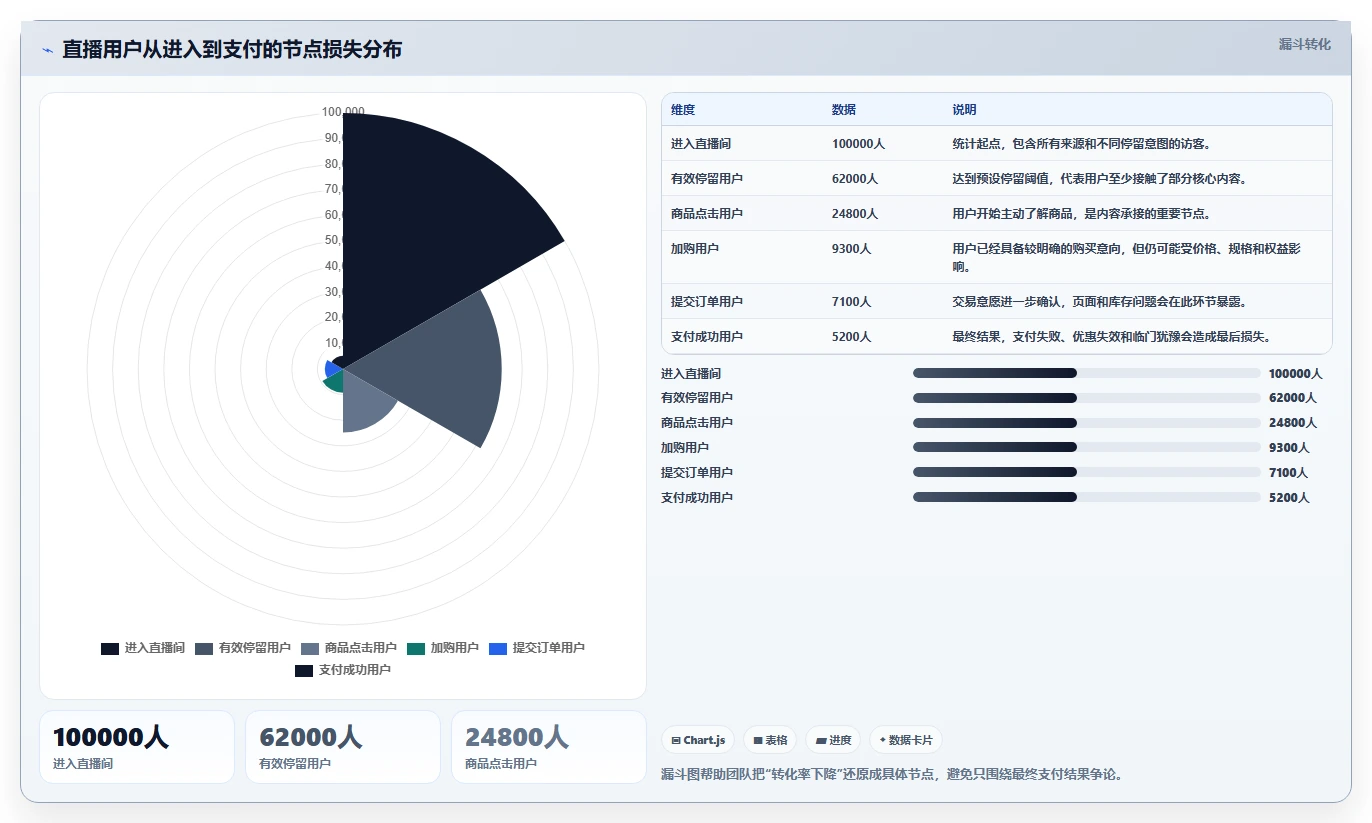Click the 100000人 data card
Screen dimensions: 1372x823
coord(137,747)
